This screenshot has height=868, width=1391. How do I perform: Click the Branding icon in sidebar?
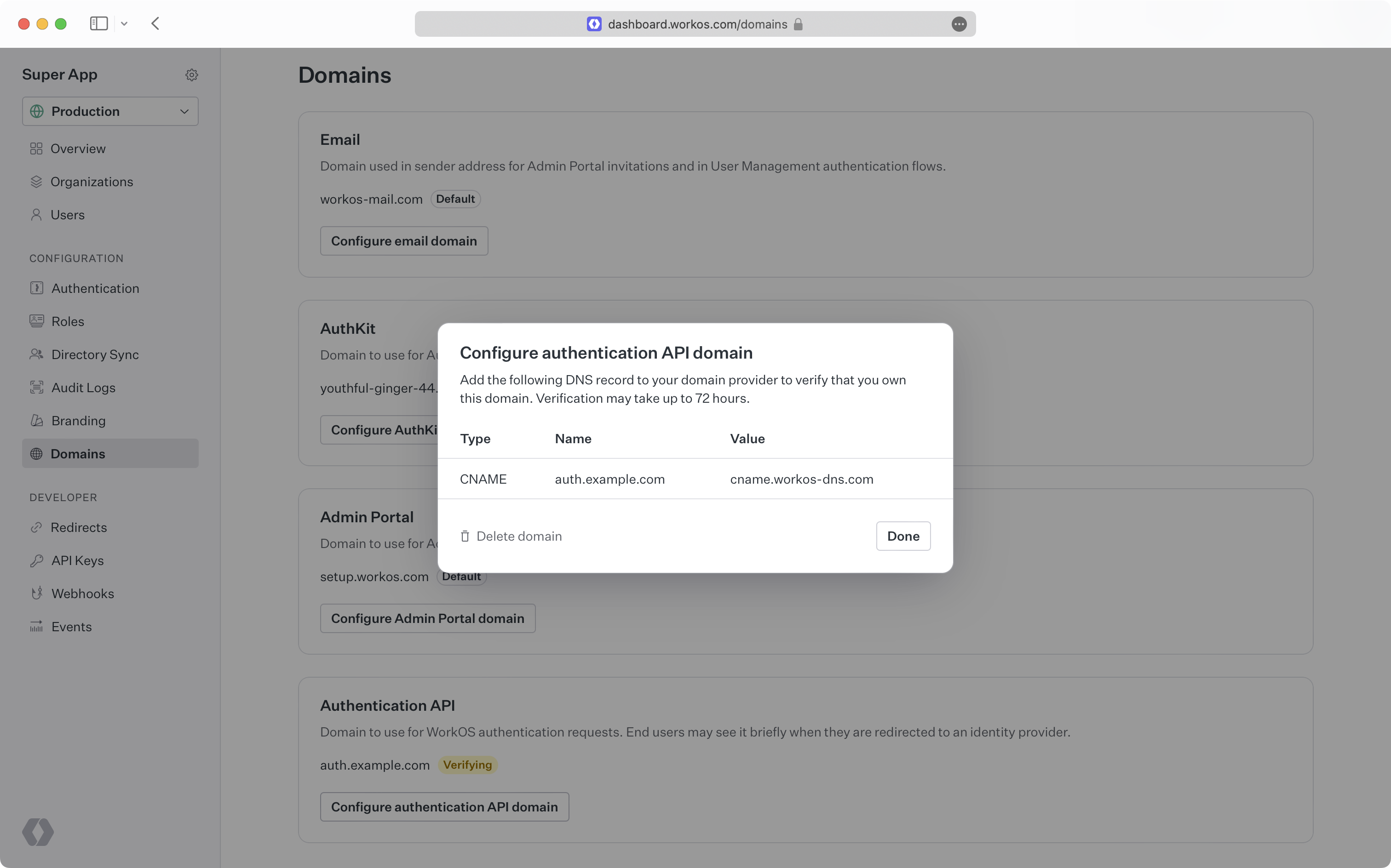coord(37,420)
